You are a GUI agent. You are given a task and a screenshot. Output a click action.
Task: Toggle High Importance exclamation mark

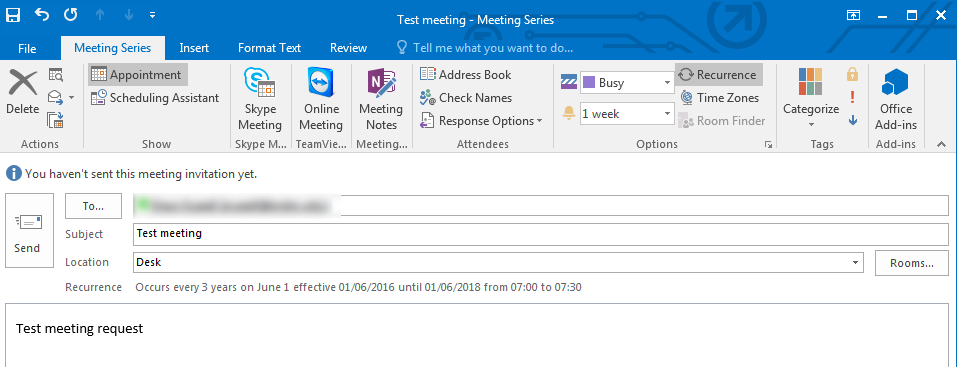(x=853, y=98)
